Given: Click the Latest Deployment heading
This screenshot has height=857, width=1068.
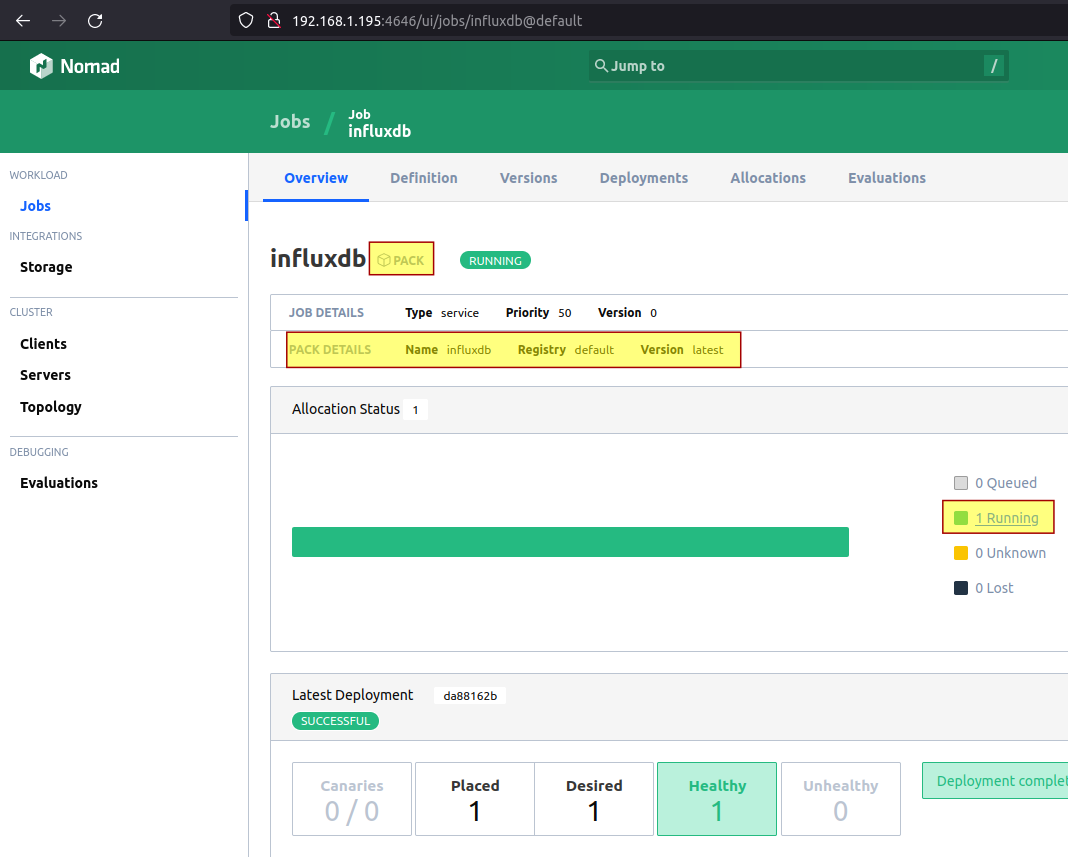Looking at the screenshot, I should point(352,695).
